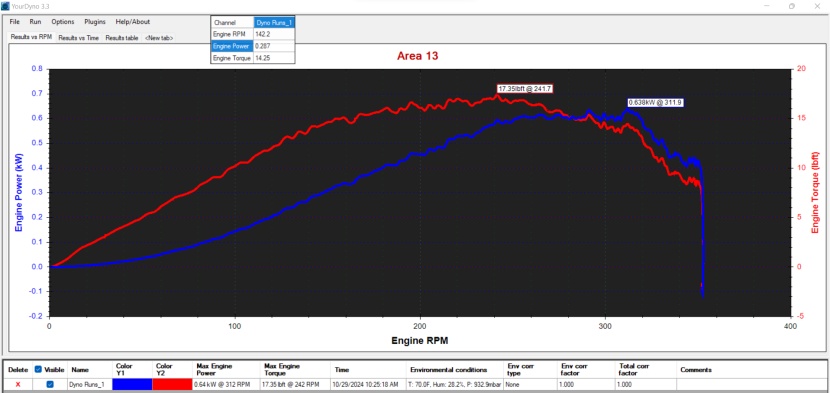Click the empty Comments cell for Dyno Runs_1
This screenshot has height=393, width=830.
tap(752, 385)
